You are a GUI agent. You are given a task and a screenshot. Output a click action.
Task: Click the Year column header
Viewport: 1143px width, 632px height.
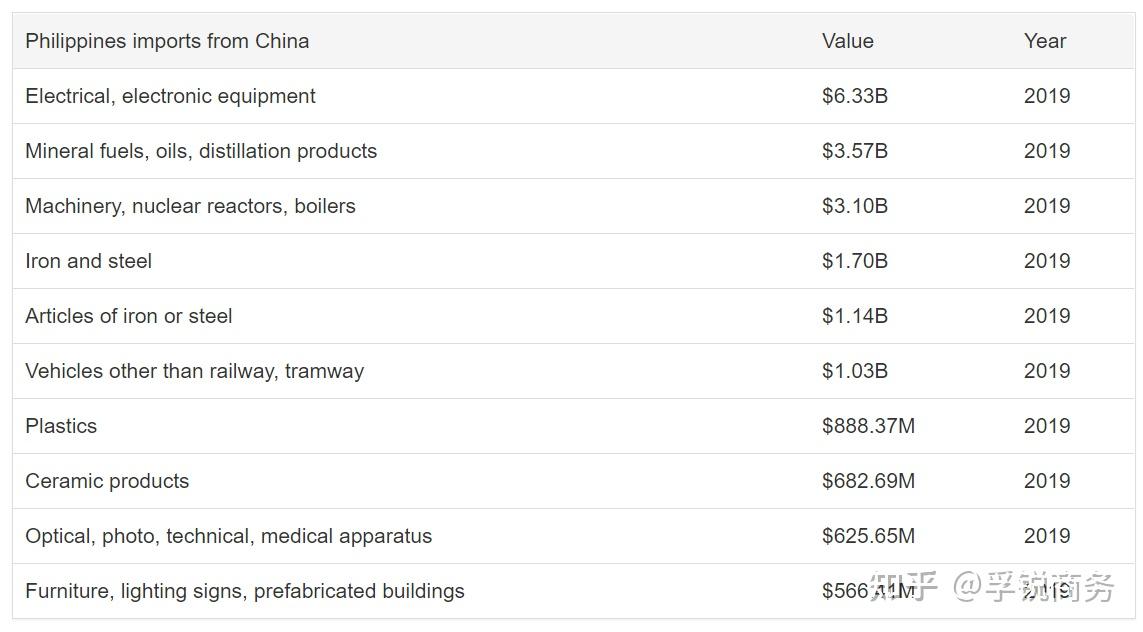pos(1044,41)
